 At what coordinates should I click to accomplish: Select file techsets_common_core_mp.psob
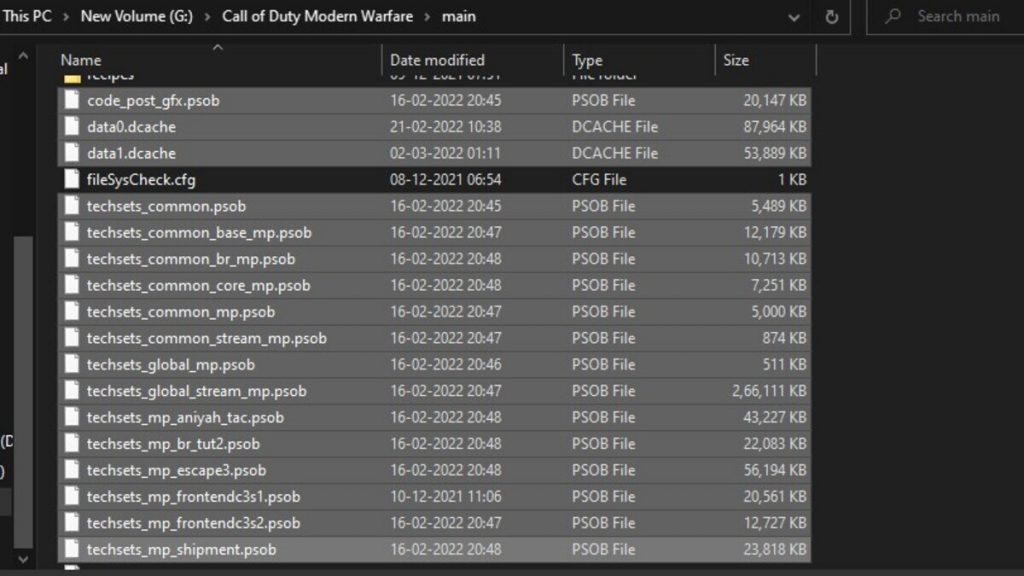coord(199,285)
